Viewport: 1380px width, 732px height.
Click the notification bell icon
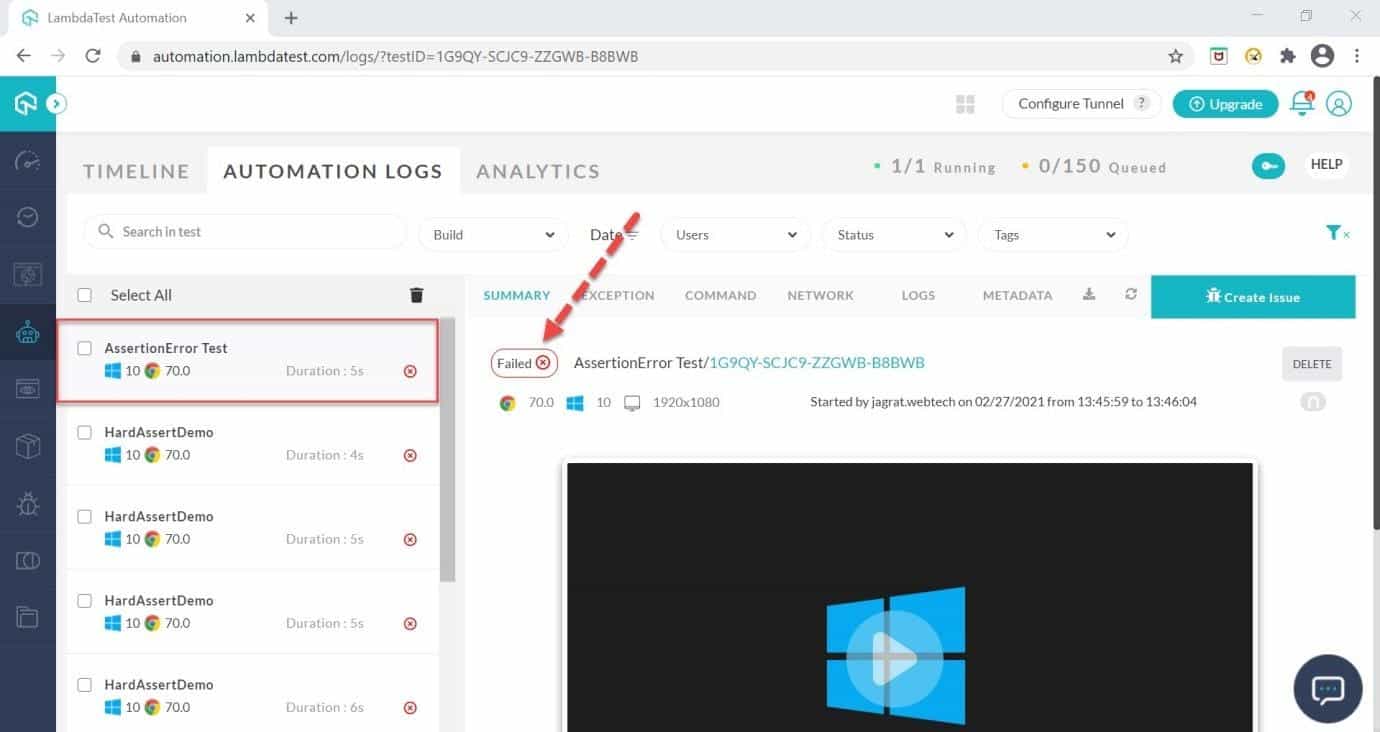[1301, 103]
